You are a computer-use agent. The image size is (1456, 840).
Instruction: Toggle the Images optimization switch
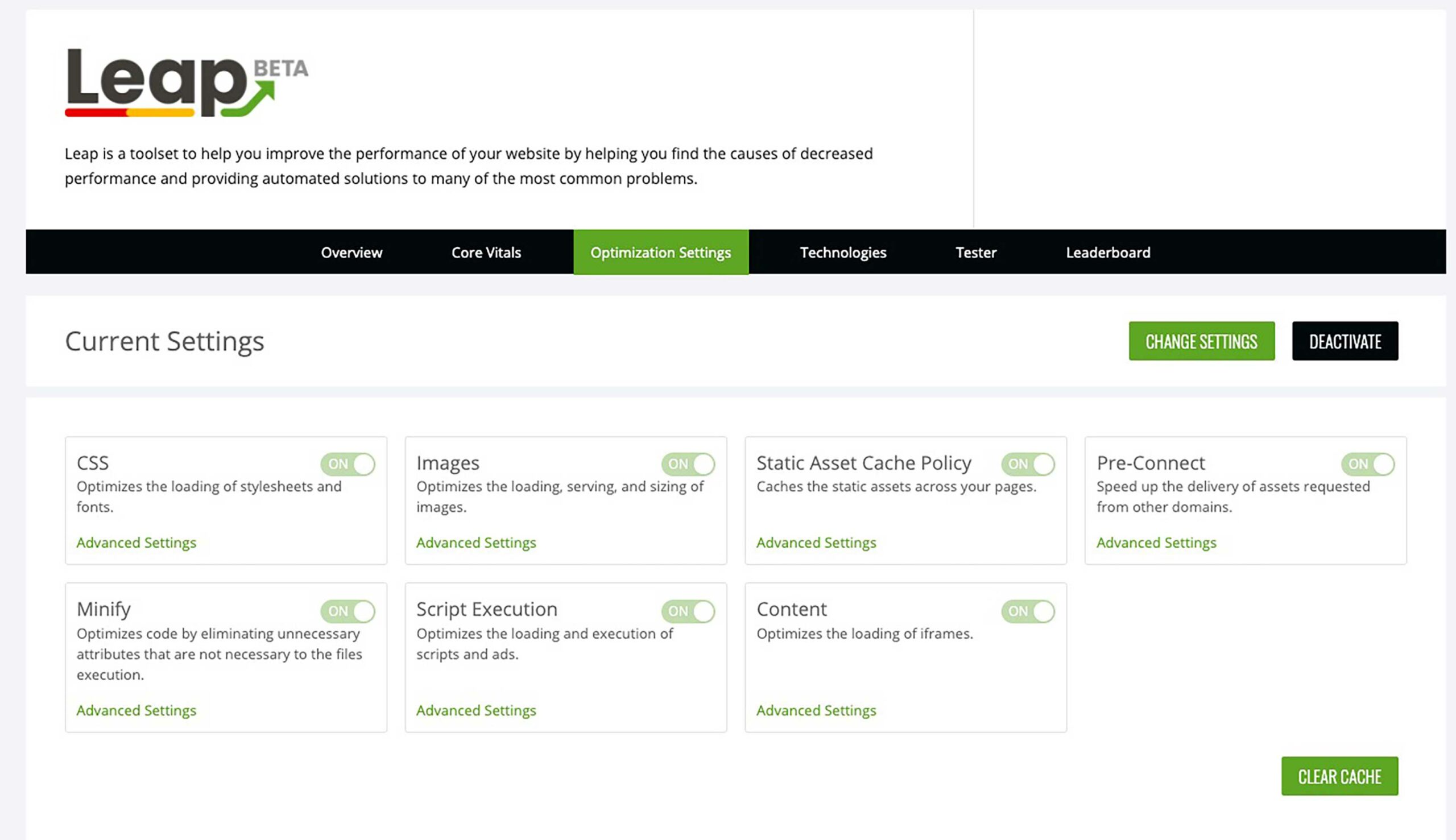[688, 464]
